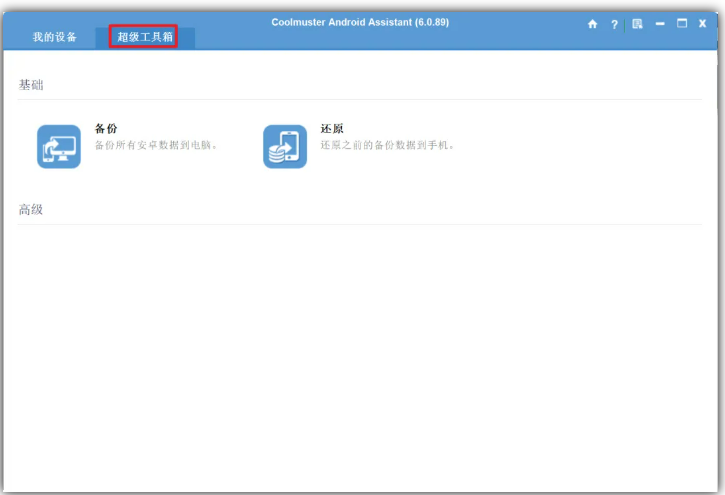725x495 pixels.
Task: Click the Home icon in title bar
Action: click(x=592, y=24)
